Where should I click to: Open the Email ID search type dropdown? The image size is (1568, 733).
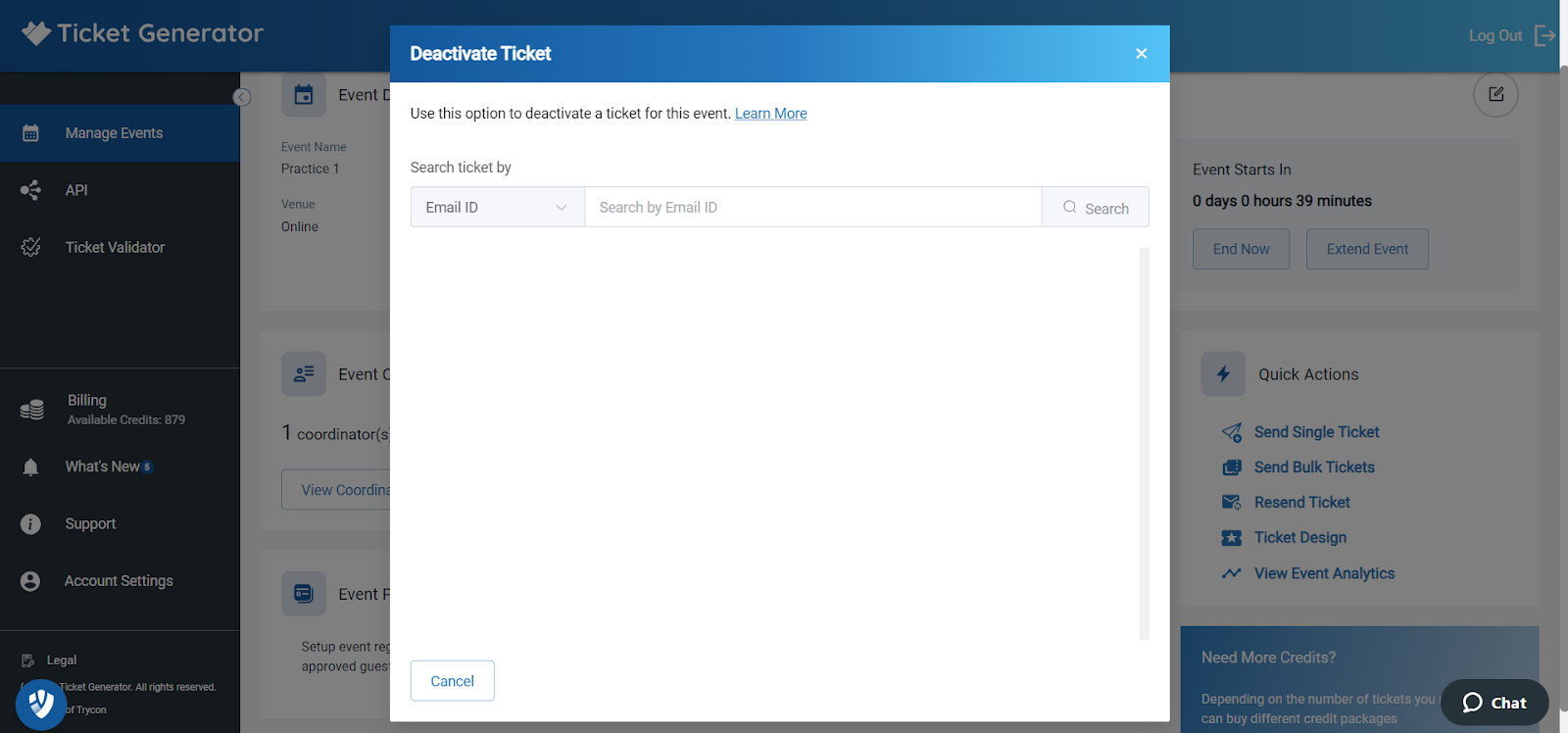point(498,207)
